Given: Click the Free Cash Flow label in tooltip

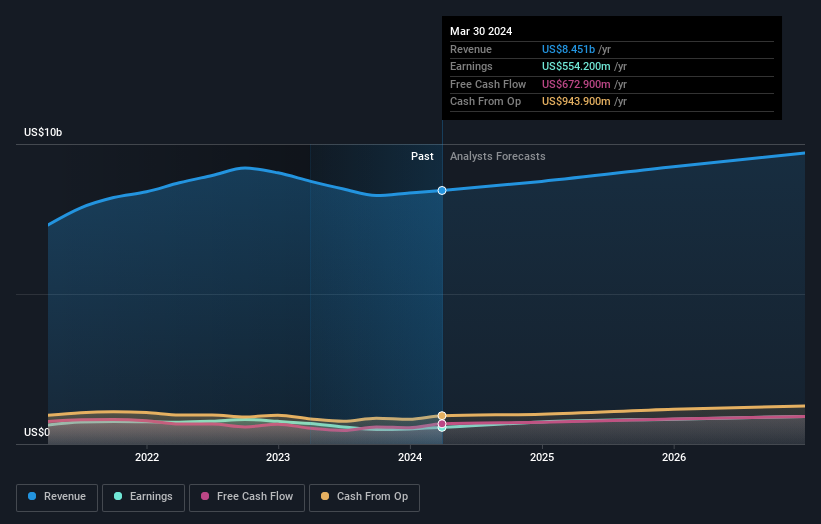Looking at the screenshot, I should click(488, 84).
